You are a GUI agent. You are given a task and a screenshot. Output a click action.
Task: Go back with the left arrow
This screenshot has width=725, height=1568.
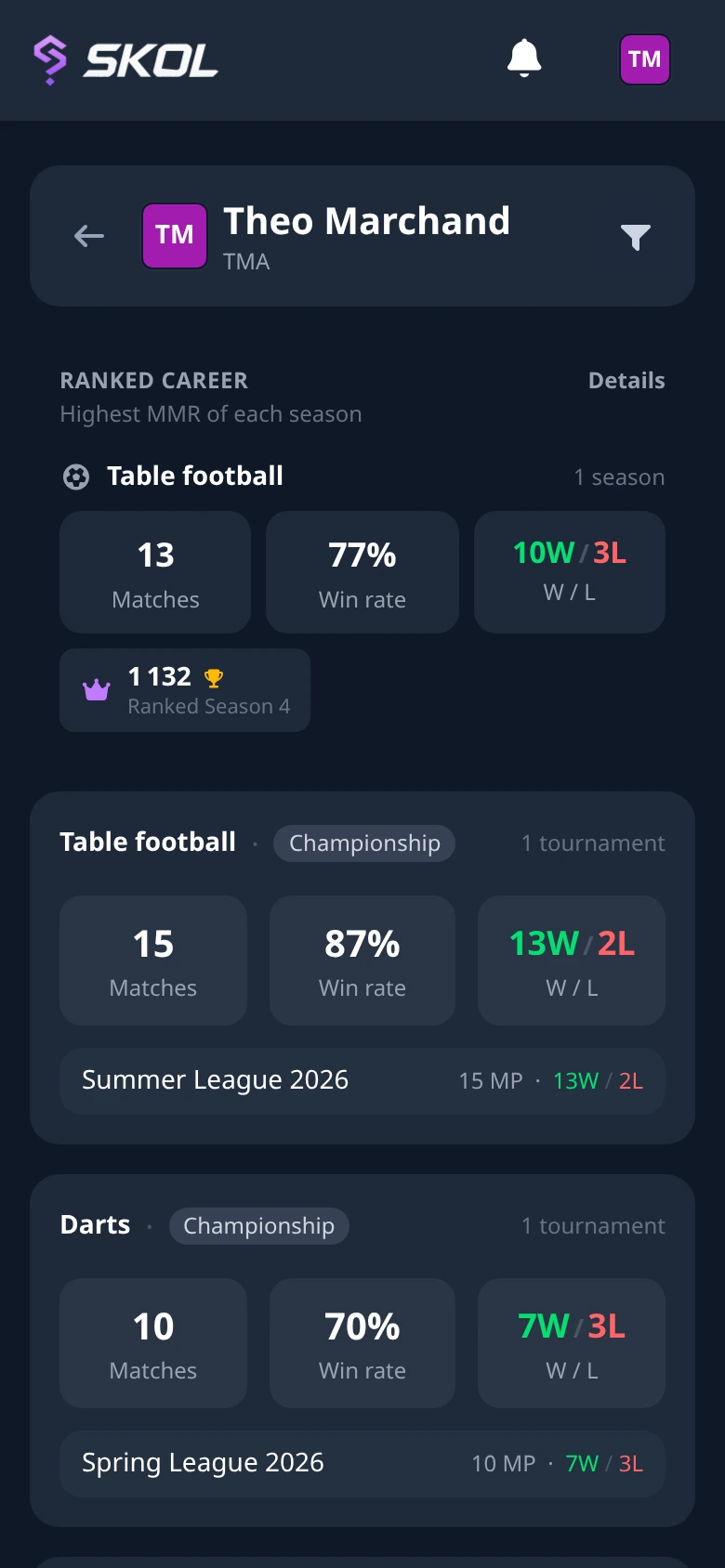tap(89, 236)
